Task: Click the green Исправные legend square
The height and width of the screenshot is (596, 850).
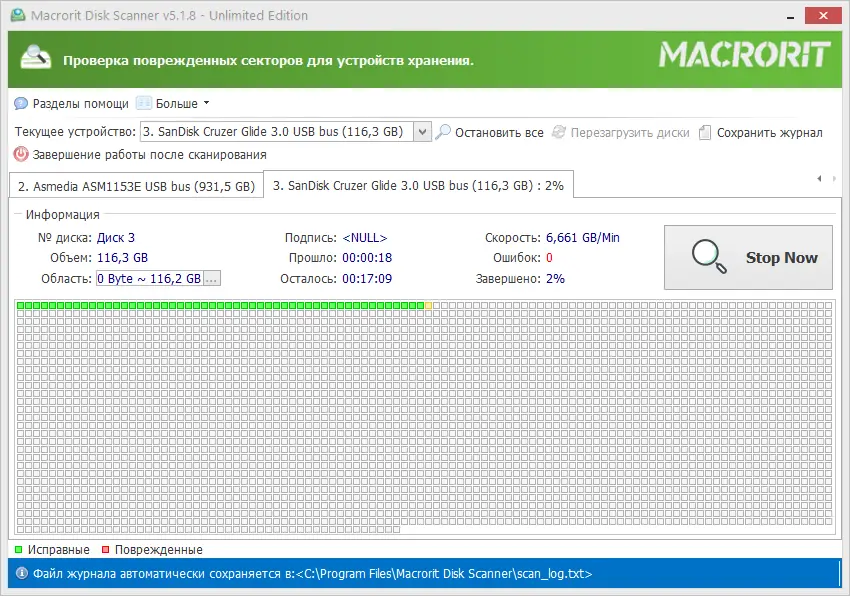Action: [18, 549]
